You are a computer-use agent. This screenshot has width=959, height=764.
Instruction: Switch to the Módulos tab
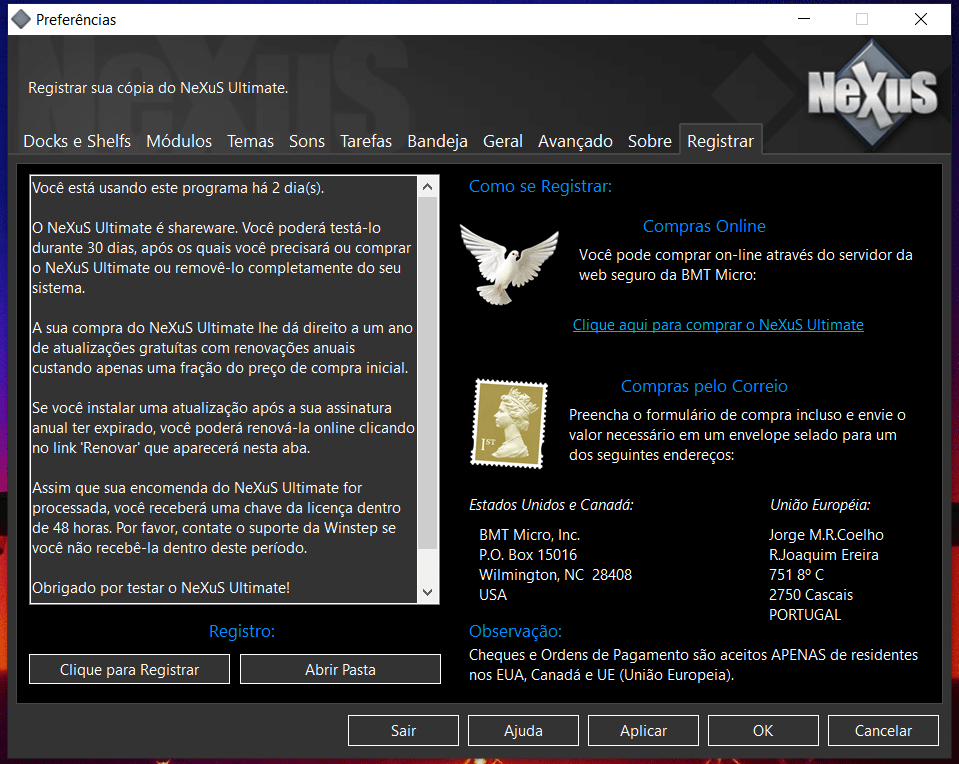(x=179, y=141)
